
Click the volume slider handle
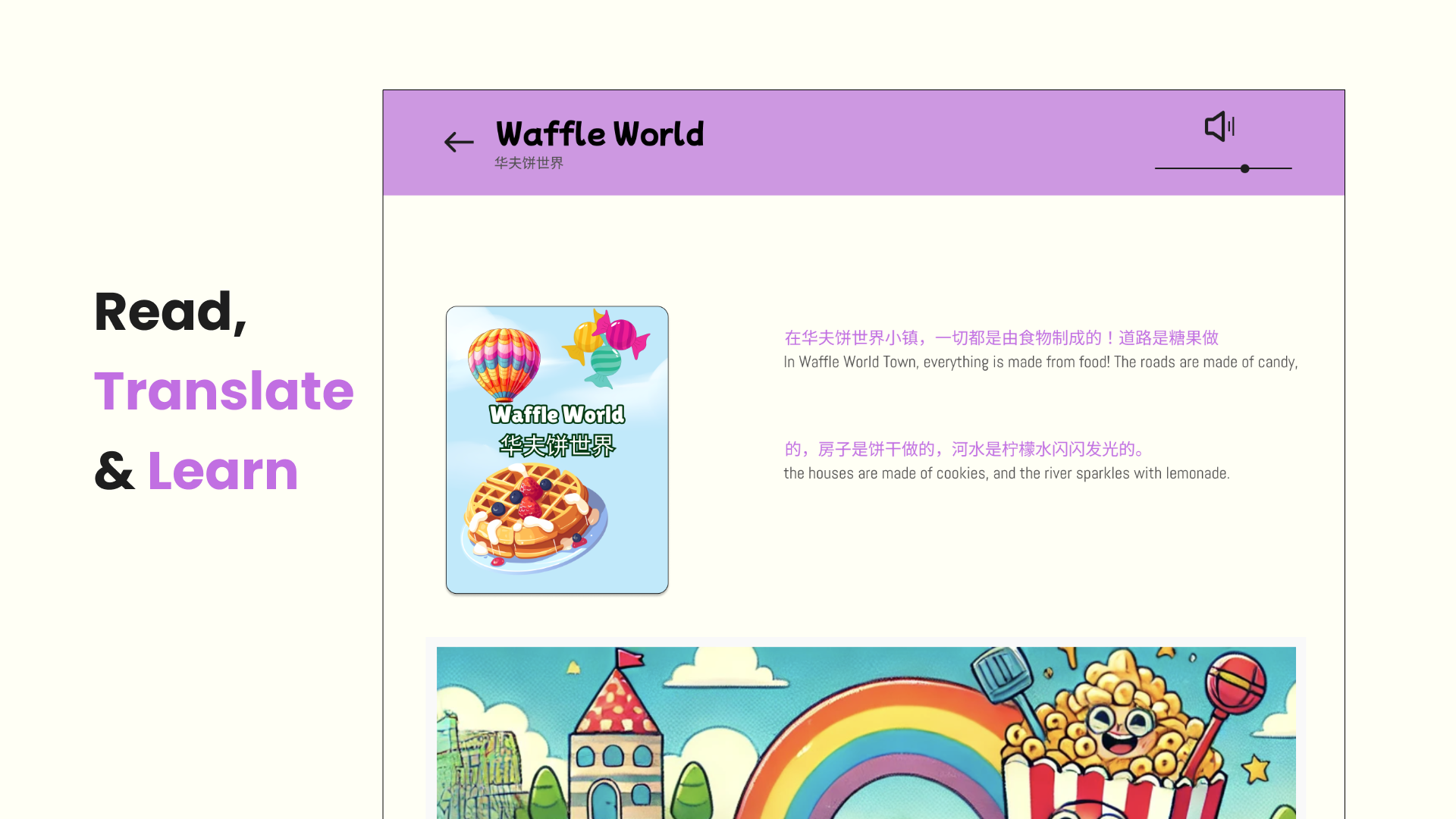click(x=1244, y=168)
